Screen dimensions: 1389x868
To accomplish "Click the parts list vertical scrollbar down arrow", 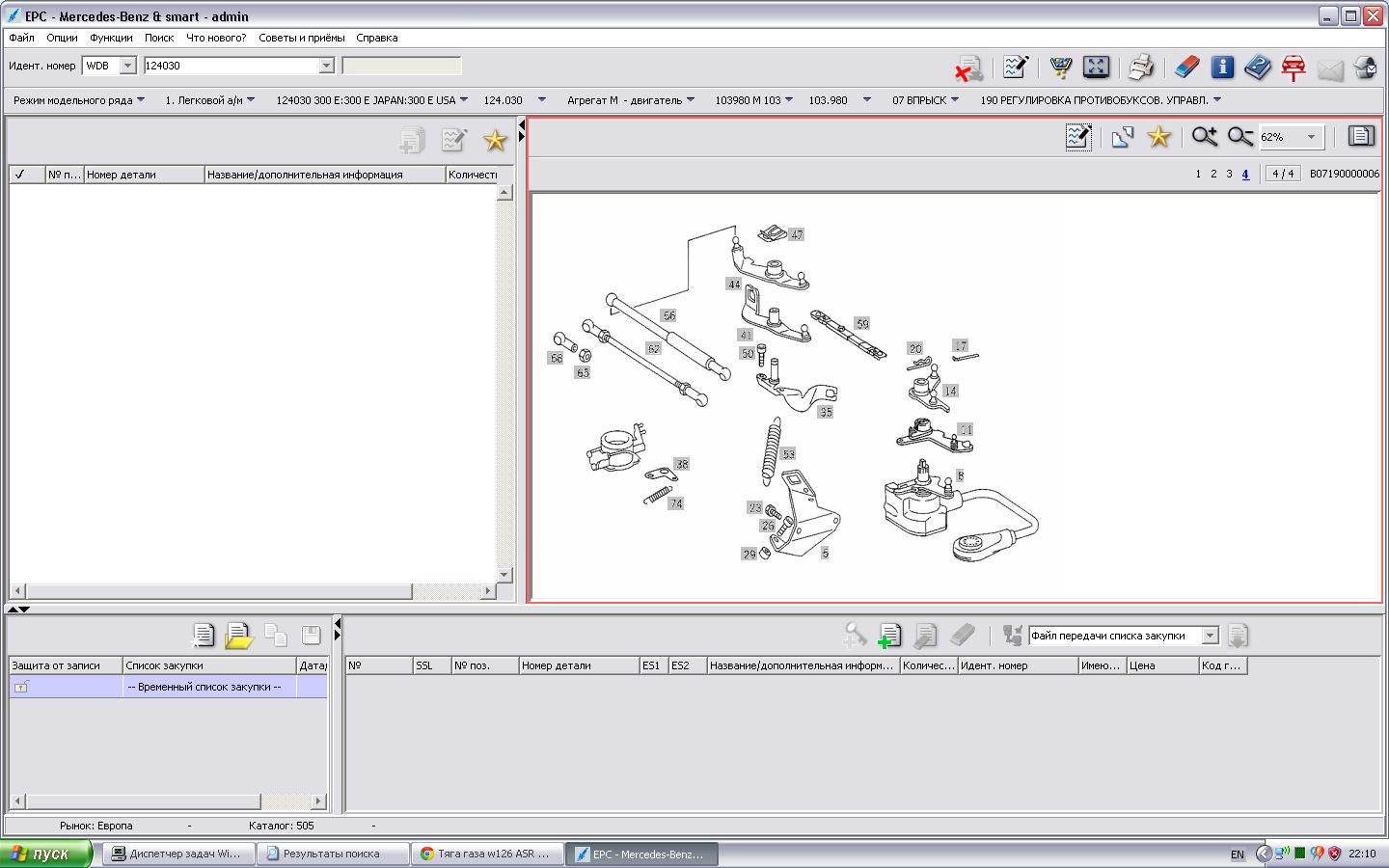I will click(504, 575).
